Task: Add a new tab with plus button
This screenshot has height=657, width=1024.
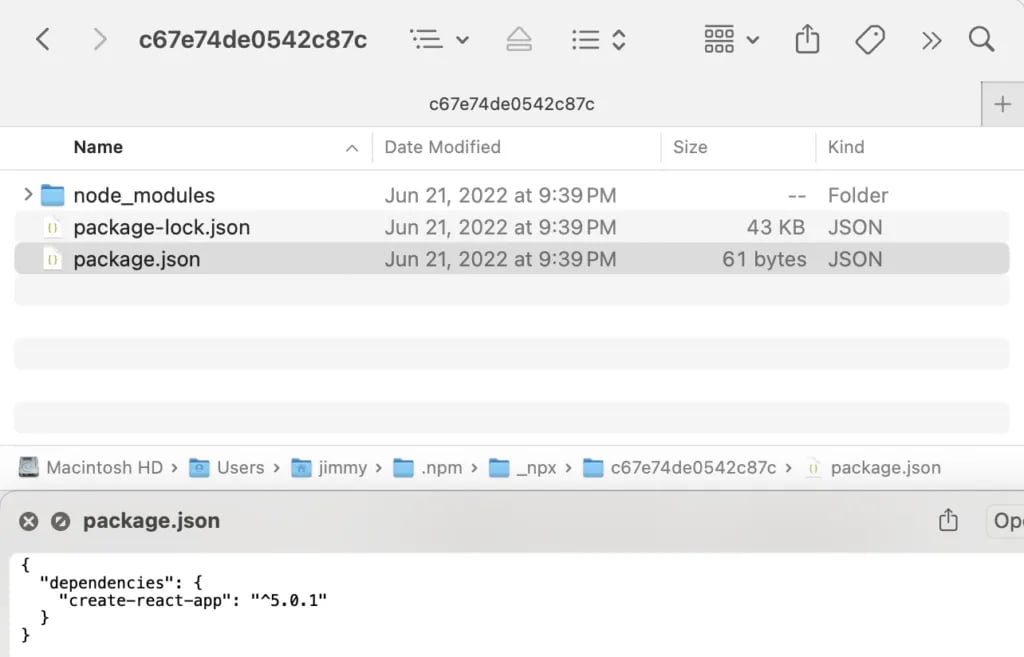Action: coord(1002,104)
